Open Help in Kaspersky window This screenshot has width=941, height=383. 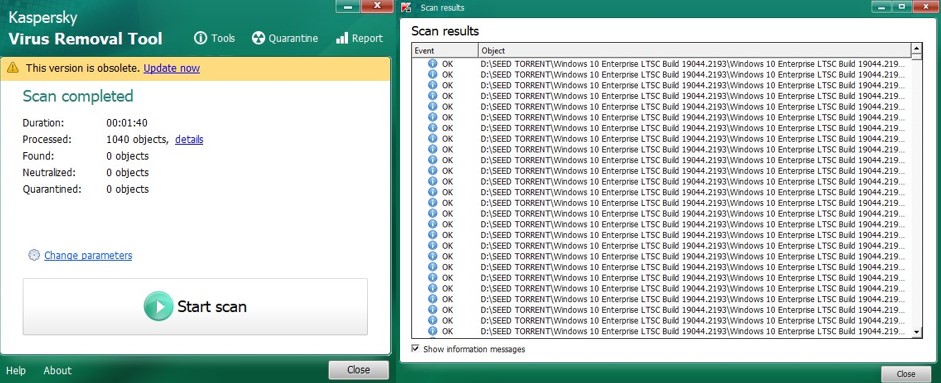16,370
